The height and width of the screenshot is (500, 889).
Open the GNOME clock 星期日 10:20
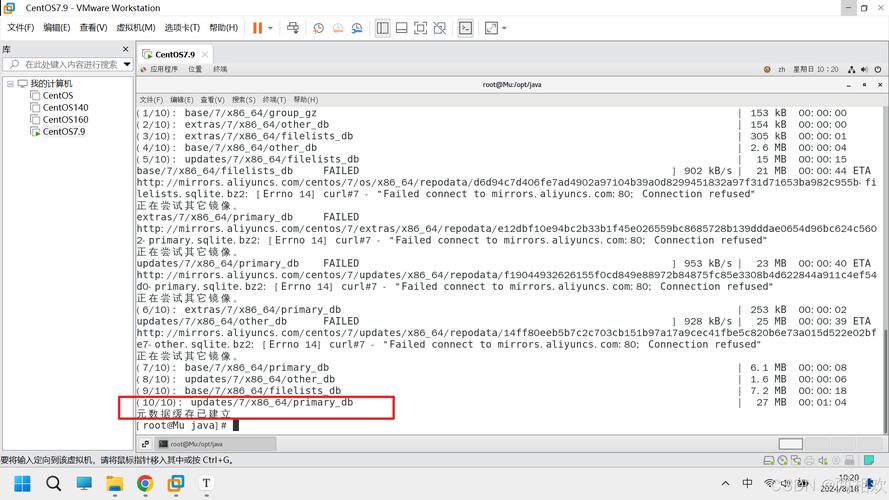click(x=815, y=69)
